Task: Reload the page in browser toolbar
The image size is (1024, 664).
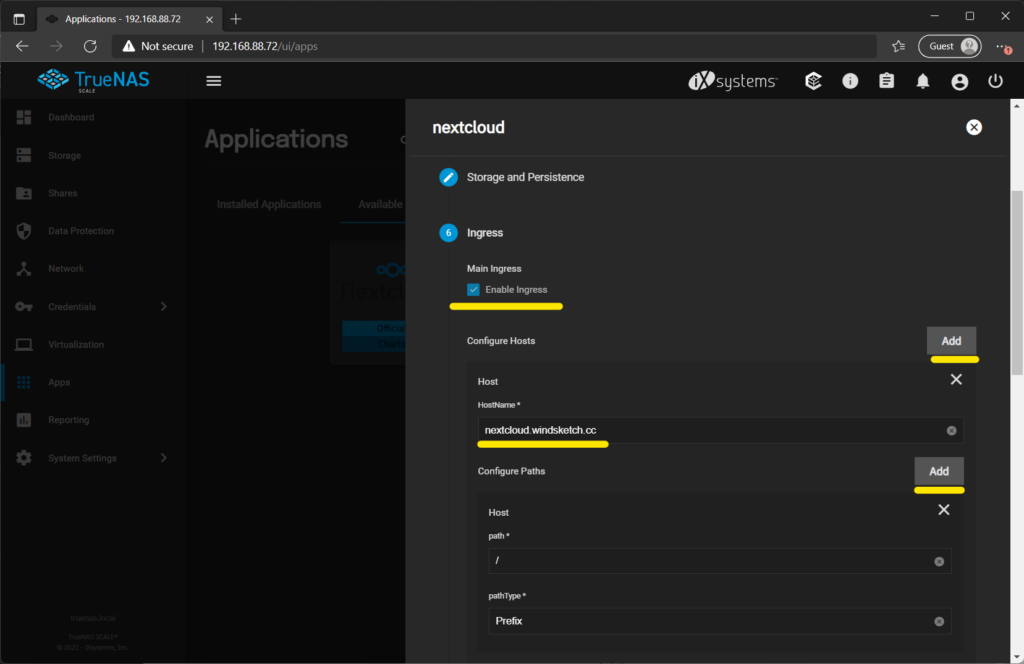Action: coord(90,46)
